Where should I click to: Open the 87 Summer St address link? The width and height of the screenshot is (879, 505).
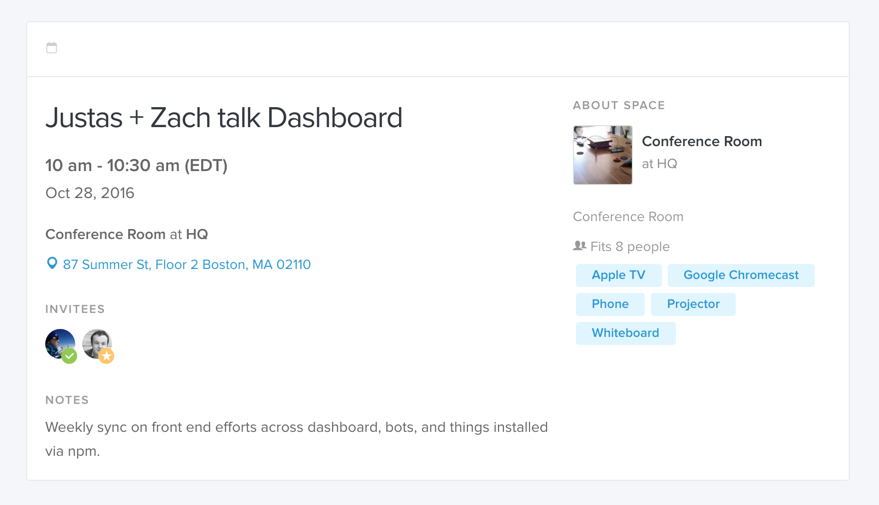pyautogui.click(x=187, y=265)
